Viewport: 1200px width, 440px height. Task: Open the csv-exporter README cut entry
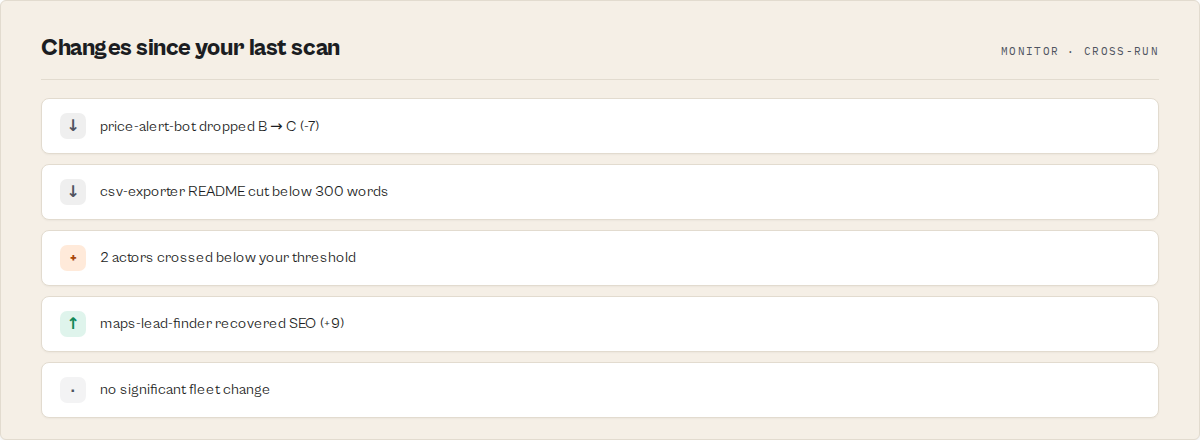pos(600,192)
